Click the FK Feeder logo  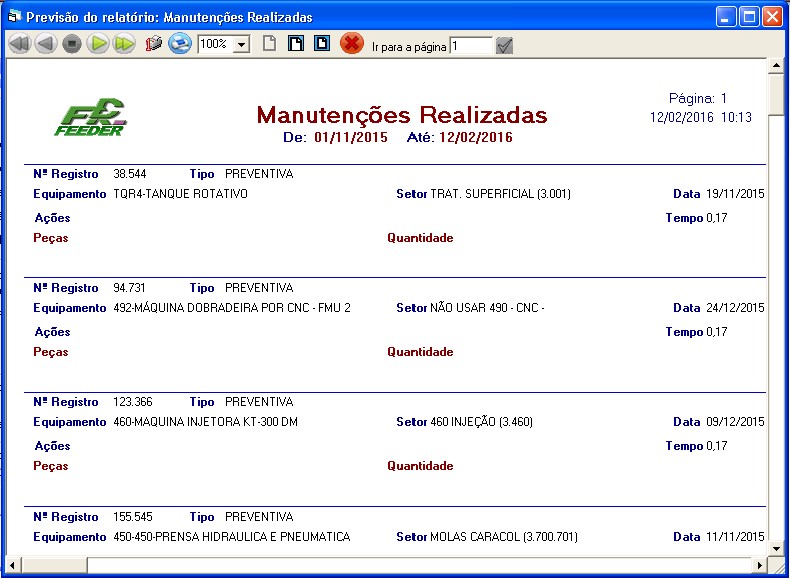click(91, 117)
